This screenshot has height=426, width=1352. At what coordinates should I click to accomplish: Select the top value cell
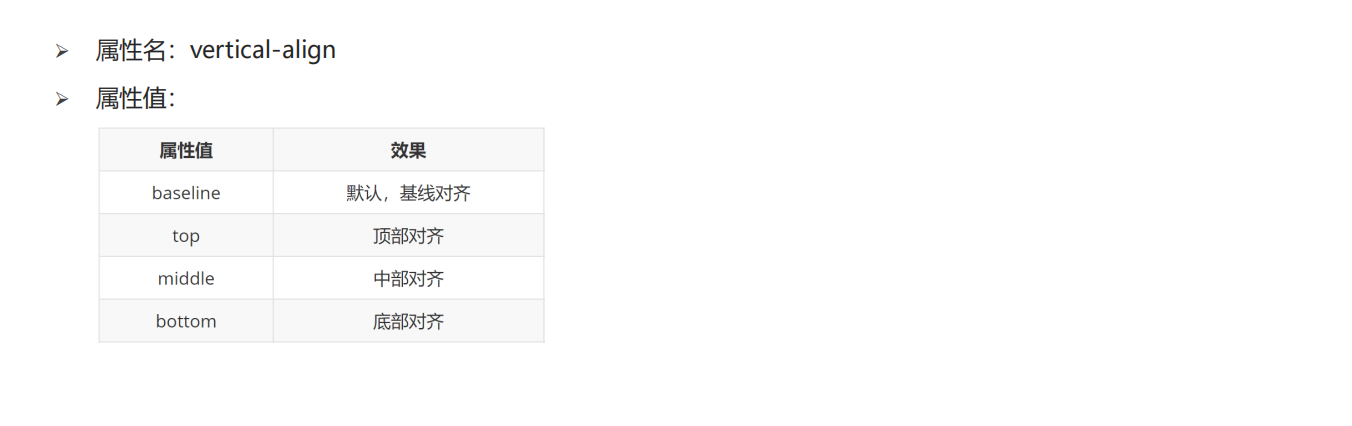pos(186,236)
